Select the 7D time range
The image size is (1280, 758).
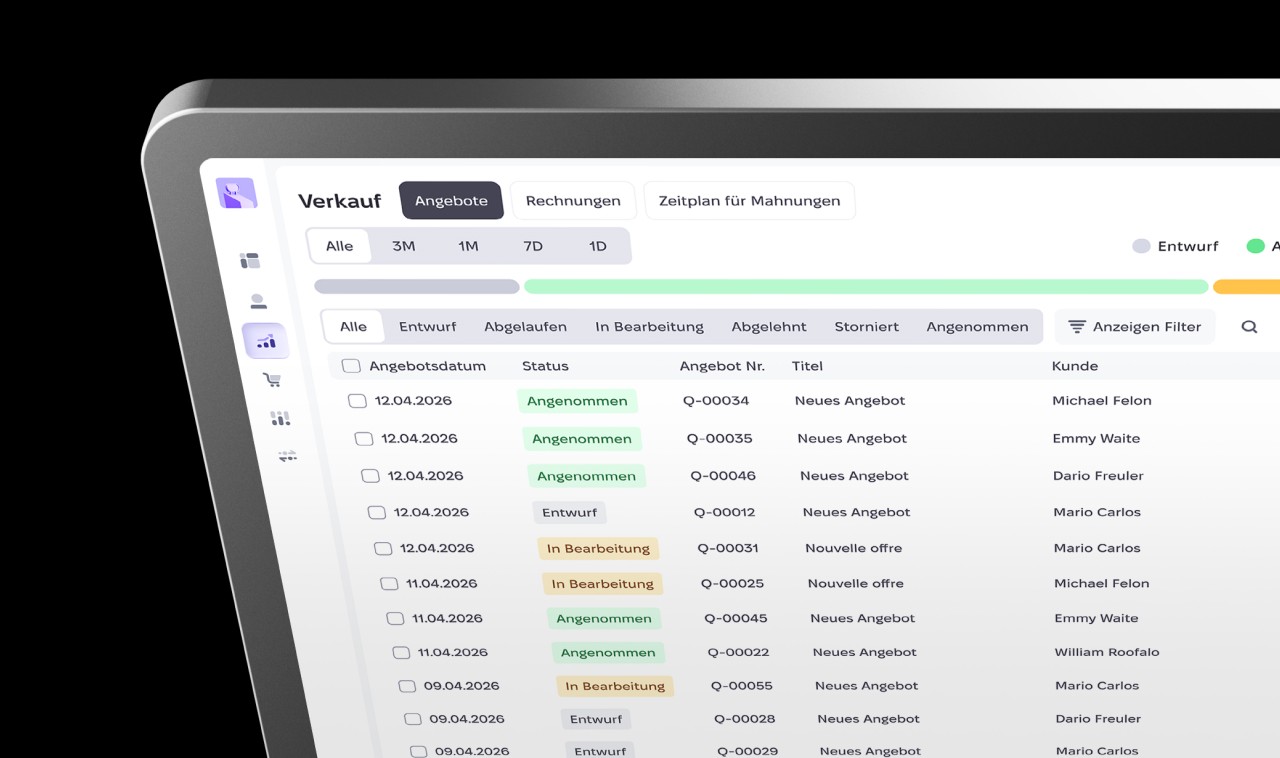[x=533, y=246]
